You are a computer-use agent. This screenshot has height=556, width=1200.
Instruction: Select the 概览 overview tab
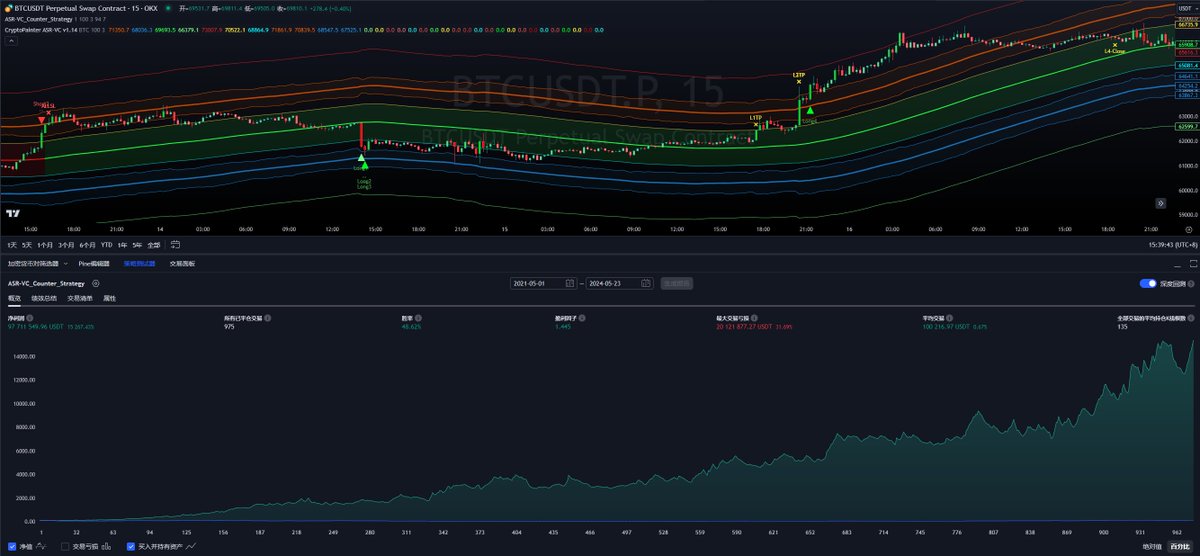[14, 298]
